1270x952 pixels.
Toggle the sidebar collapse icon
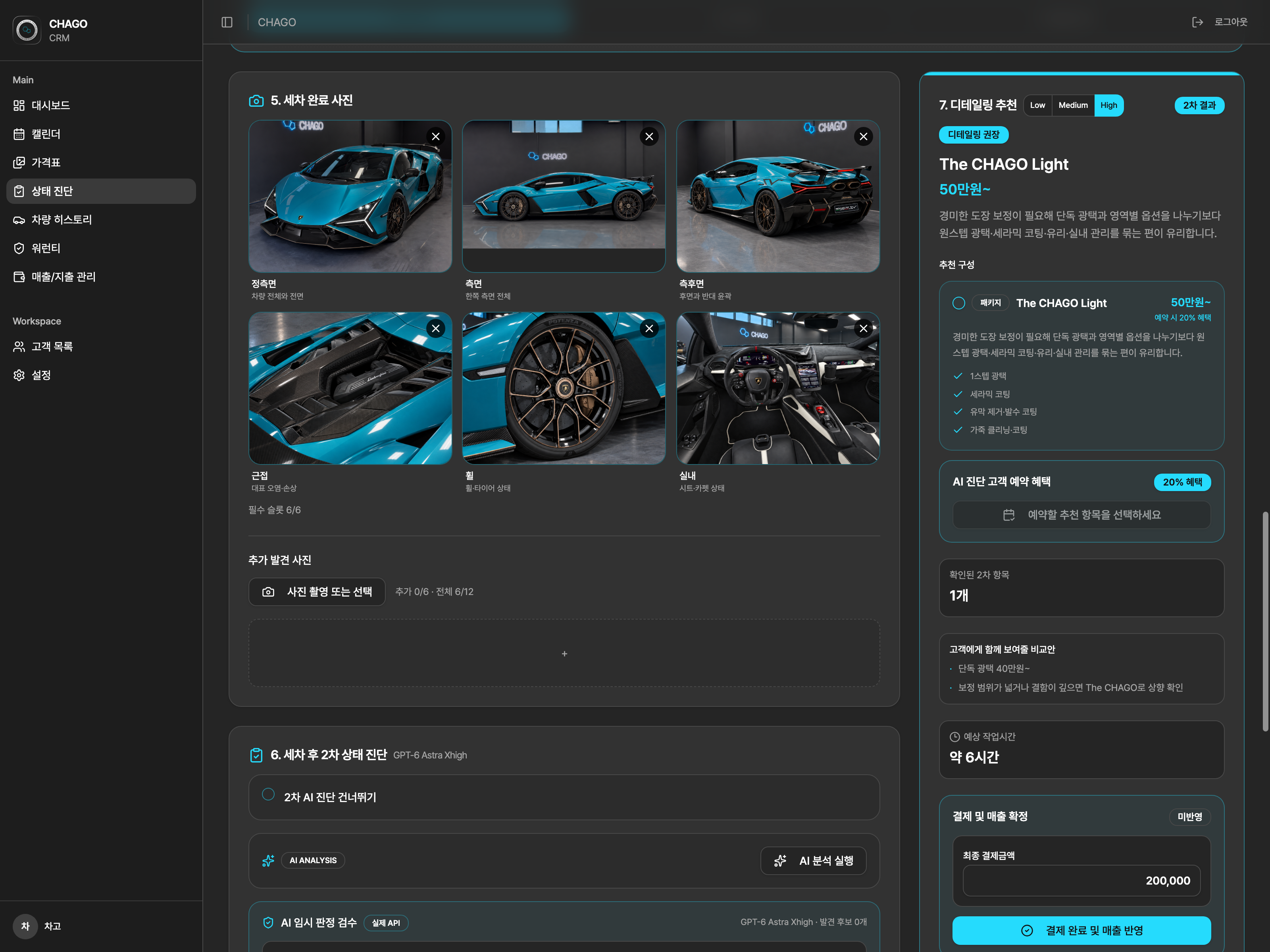tap(227, 22)
